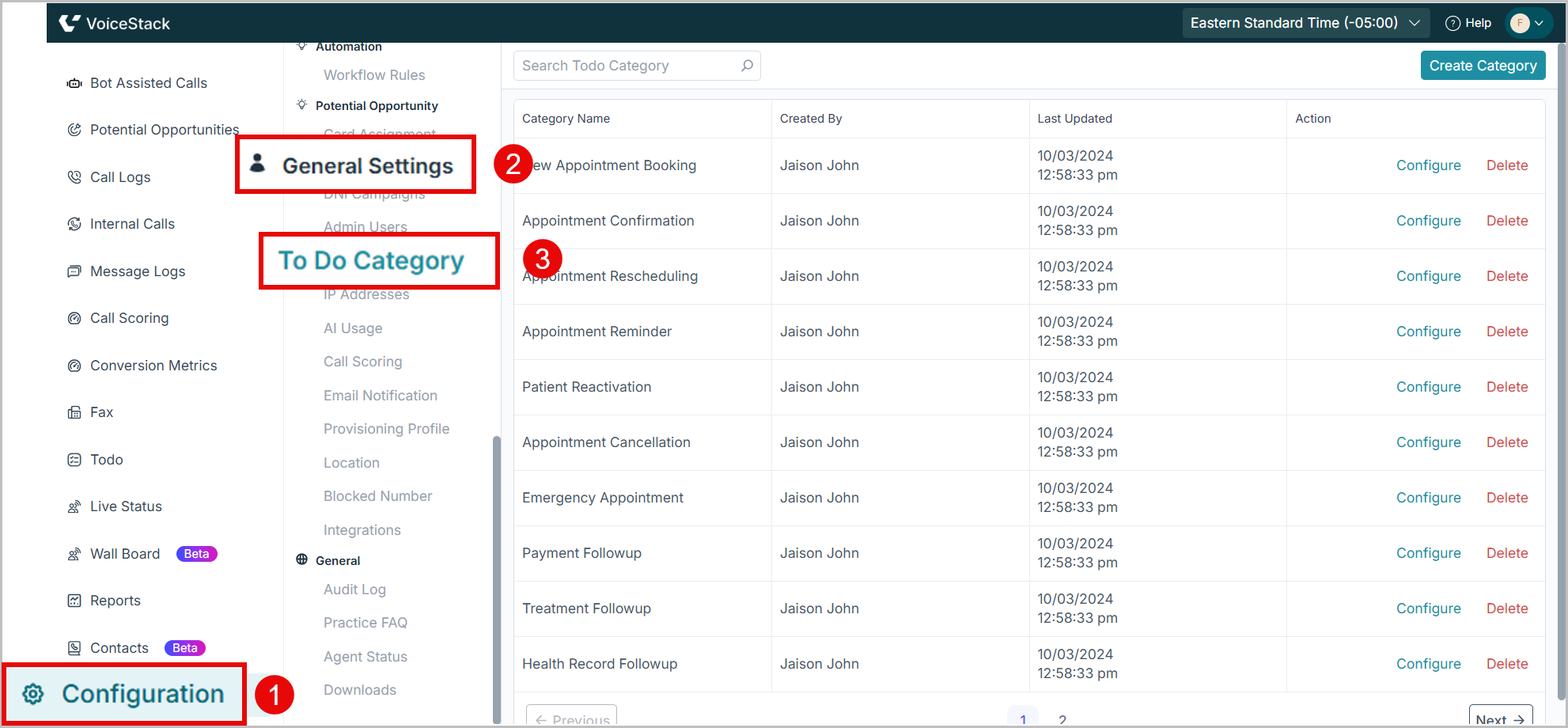Image resolution: width=1568 pixels, height=728 pixels.
Task: Go to page 2 of categories
Action: coord(1062,719)
